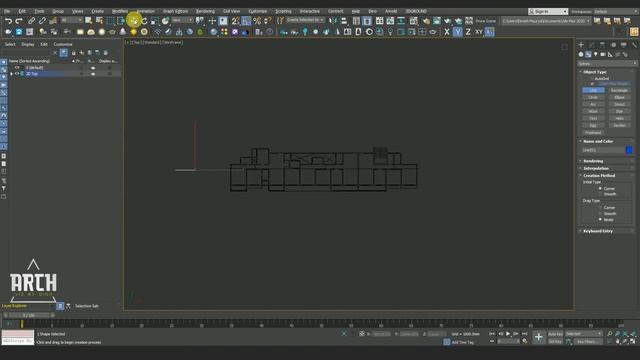The image size is (640, 360).
Task: Open the Hierarchy tab in command panel
Action: point(602,45)
